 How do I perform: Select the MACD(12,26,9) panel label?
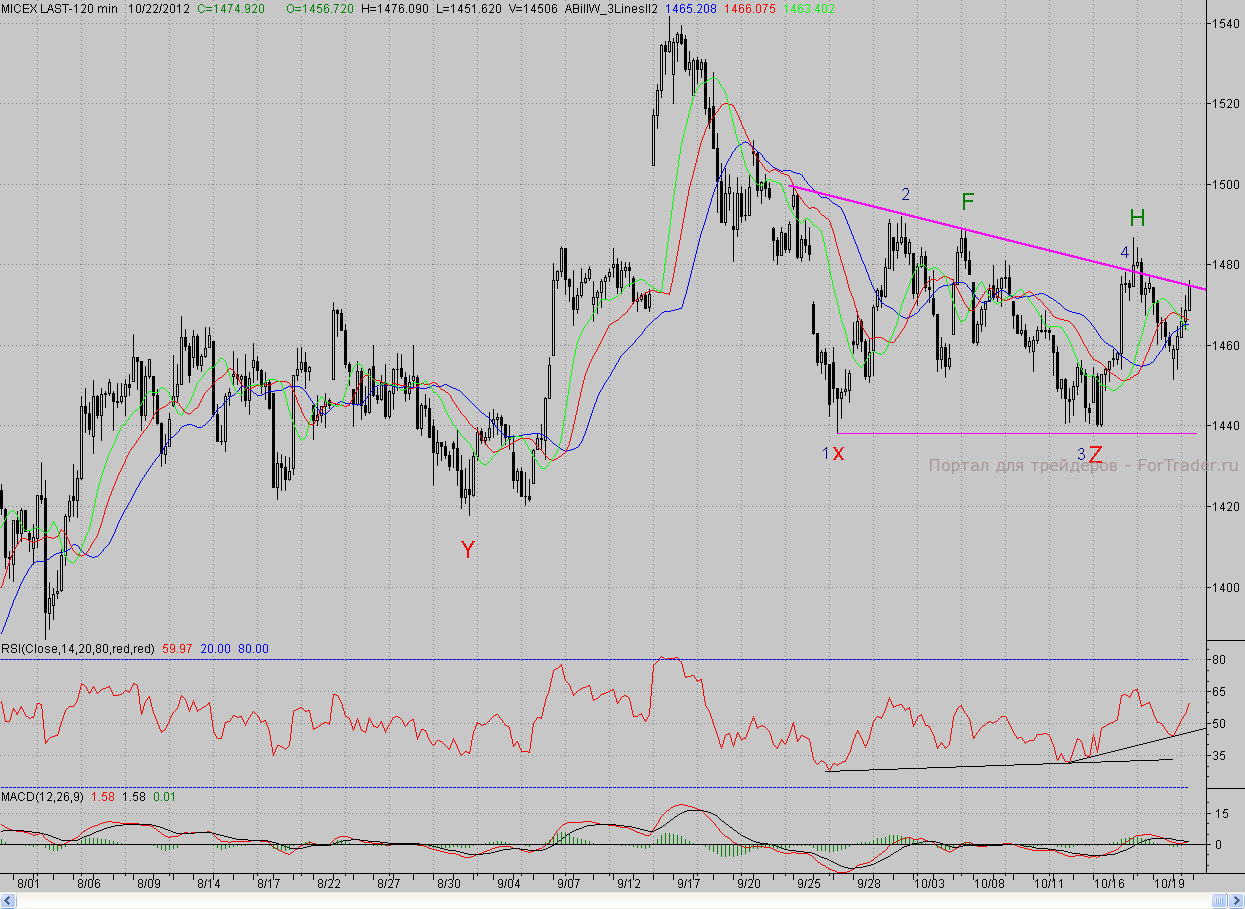(x=43, y=796)
